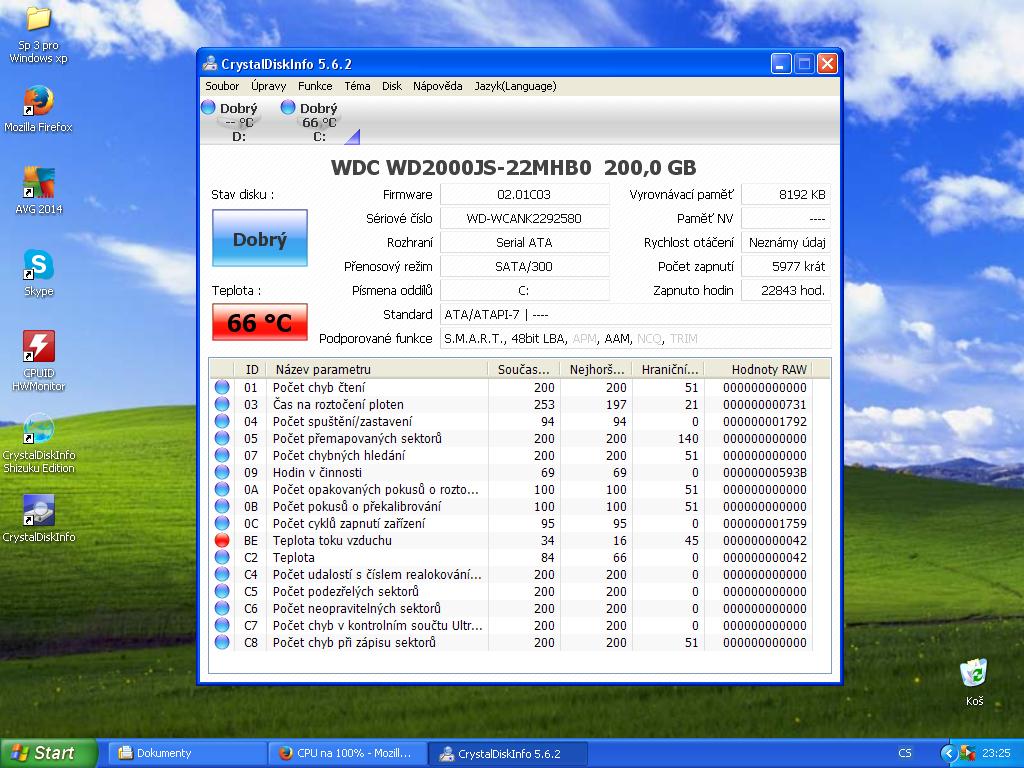This screenshot has width=1024, height=768.
Task: Open the AVG 2014 desktop icon
Action: (38, 184)
